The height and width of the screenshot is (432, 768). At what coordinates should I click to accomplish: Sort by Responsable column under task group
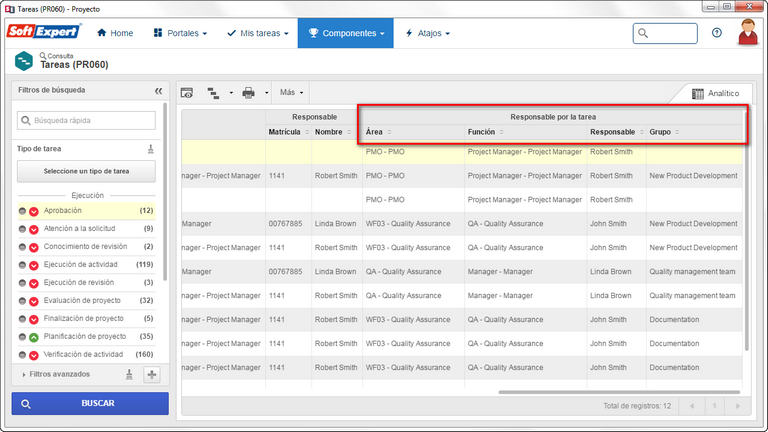point(616,132)
